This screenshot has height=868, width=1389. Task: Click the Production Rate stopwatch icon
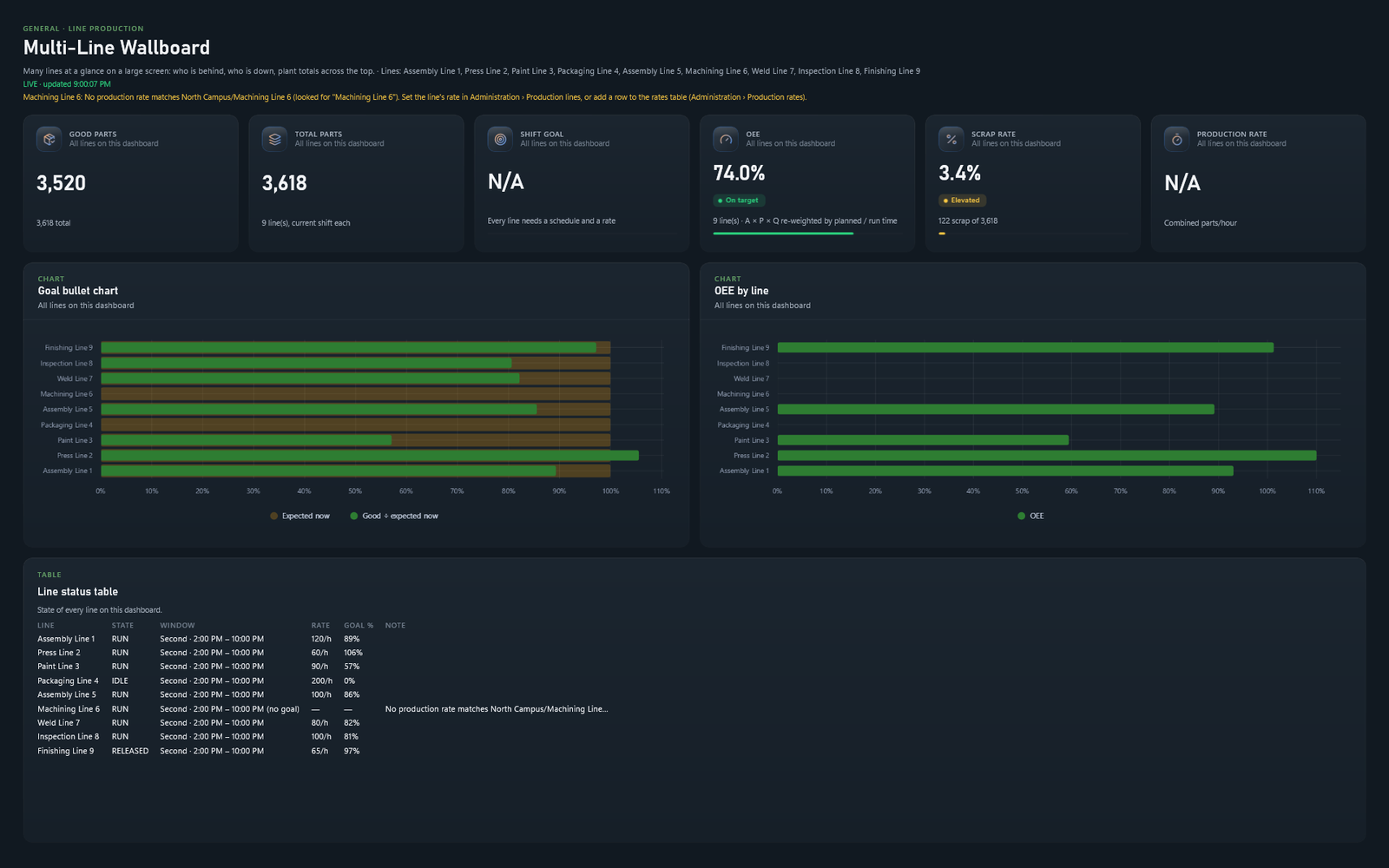pyautogui.click(x=1176, y=139)
